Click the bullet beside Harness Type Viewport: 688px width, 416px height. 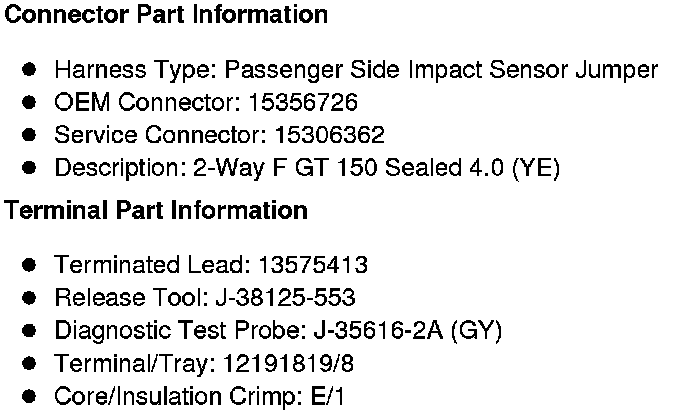[x=30, y=70]
